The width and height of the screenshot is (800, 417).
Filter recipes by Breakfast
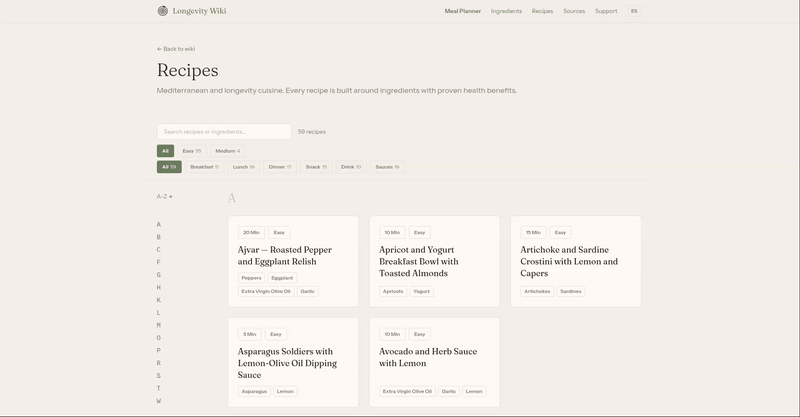click(204, 167)
